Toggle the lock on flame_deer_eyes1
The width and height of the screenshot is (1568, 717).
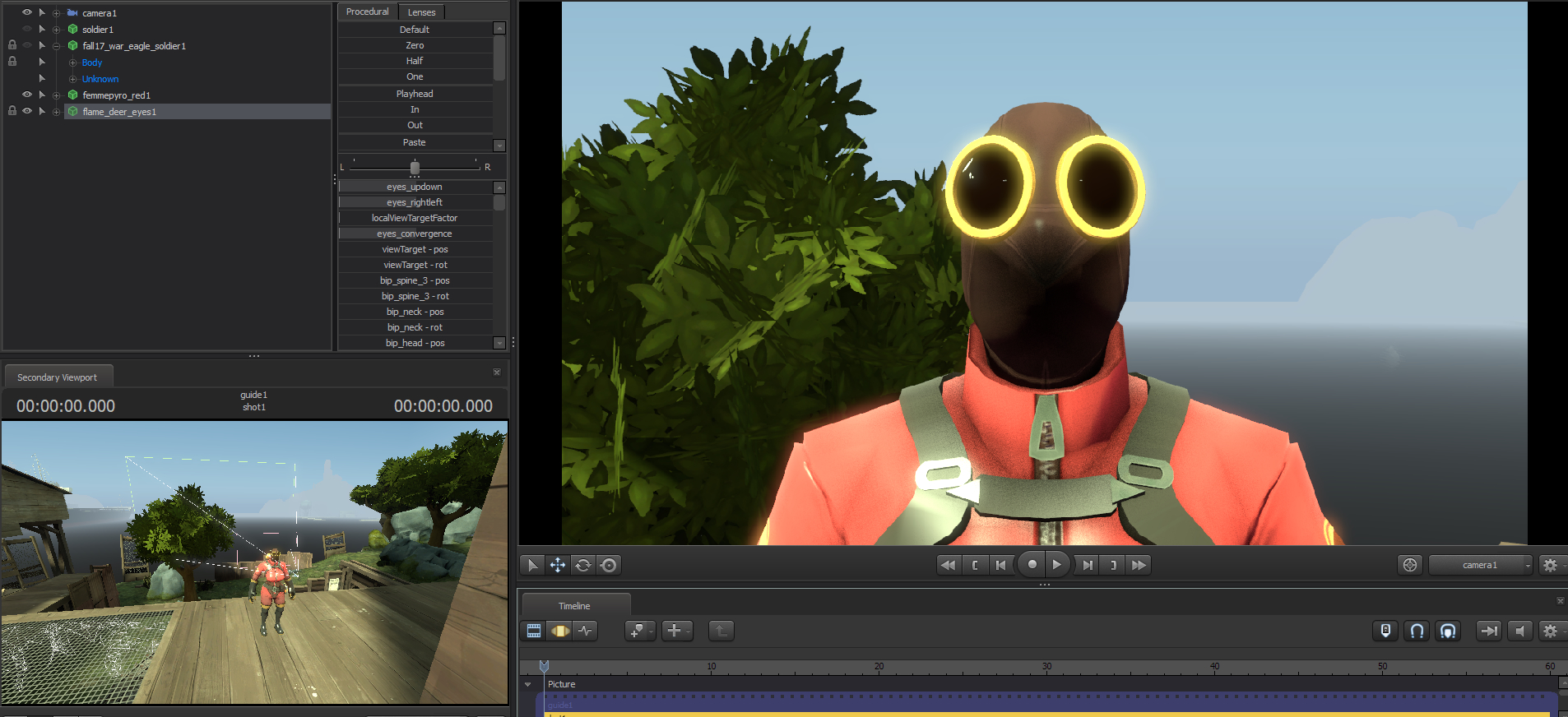coord(12,111)
